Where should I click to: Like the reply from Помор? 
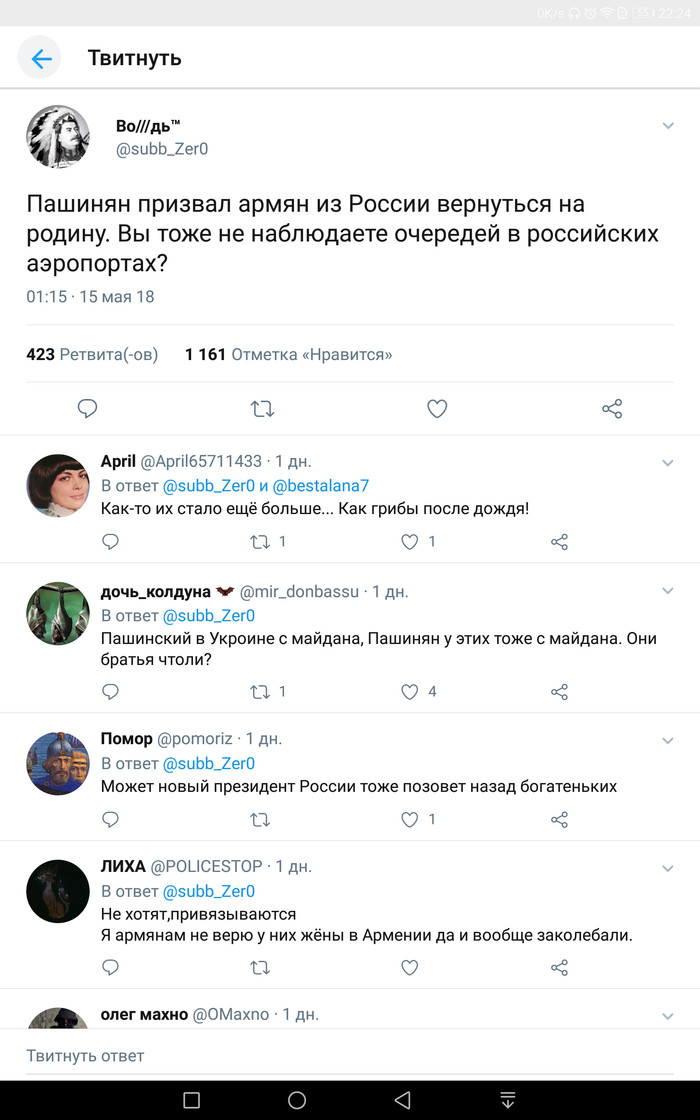[409, 819]
